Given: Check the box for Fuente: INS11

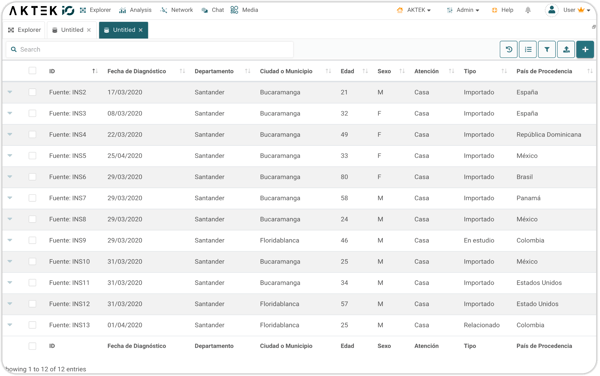Looking at the screenshot, I should (32, 283).
